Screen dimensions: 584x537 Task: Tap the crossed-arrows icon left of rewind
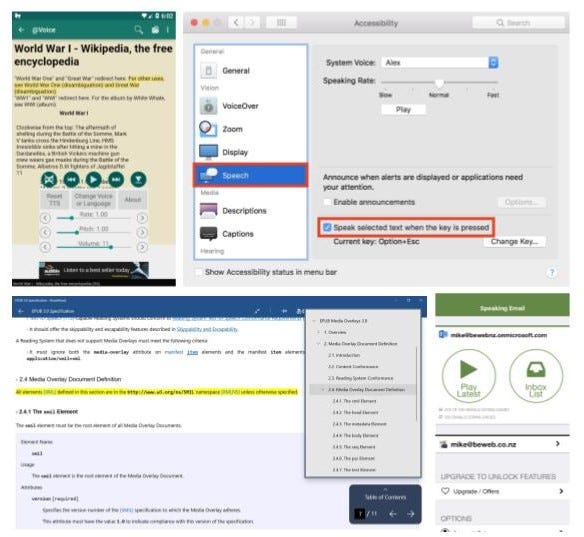(49, 179)
